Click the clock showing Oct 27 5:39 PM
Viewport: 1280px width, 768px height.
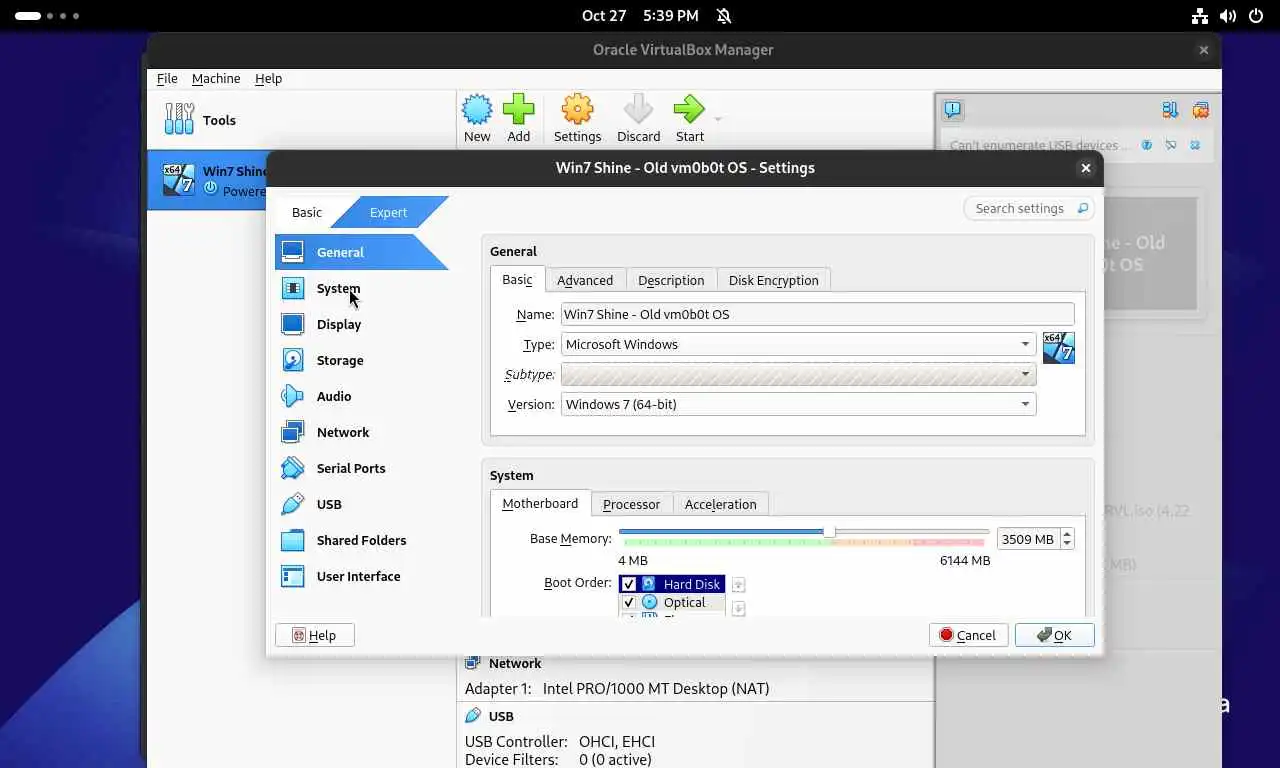pos(640,16)
